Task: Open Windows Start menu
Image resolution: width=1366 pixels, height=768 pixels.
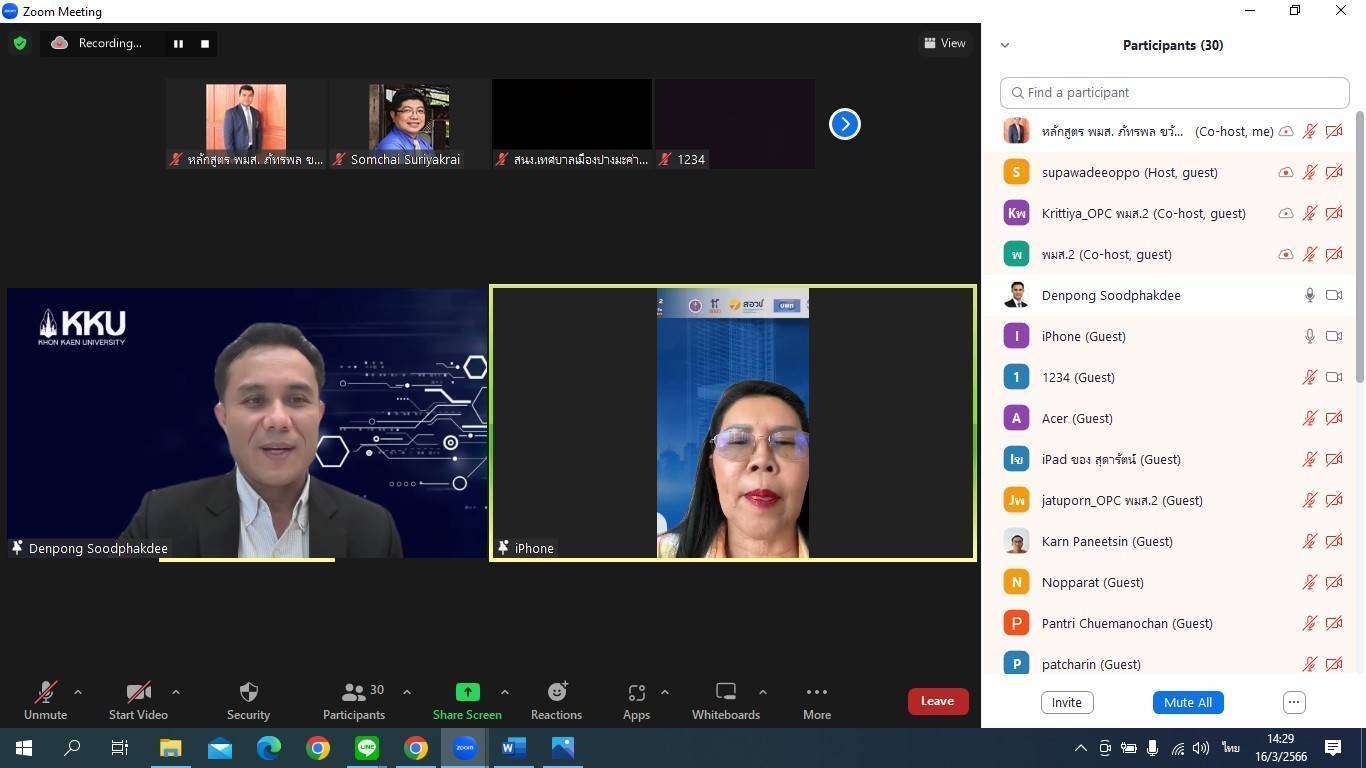Action: tap(23, 748)
